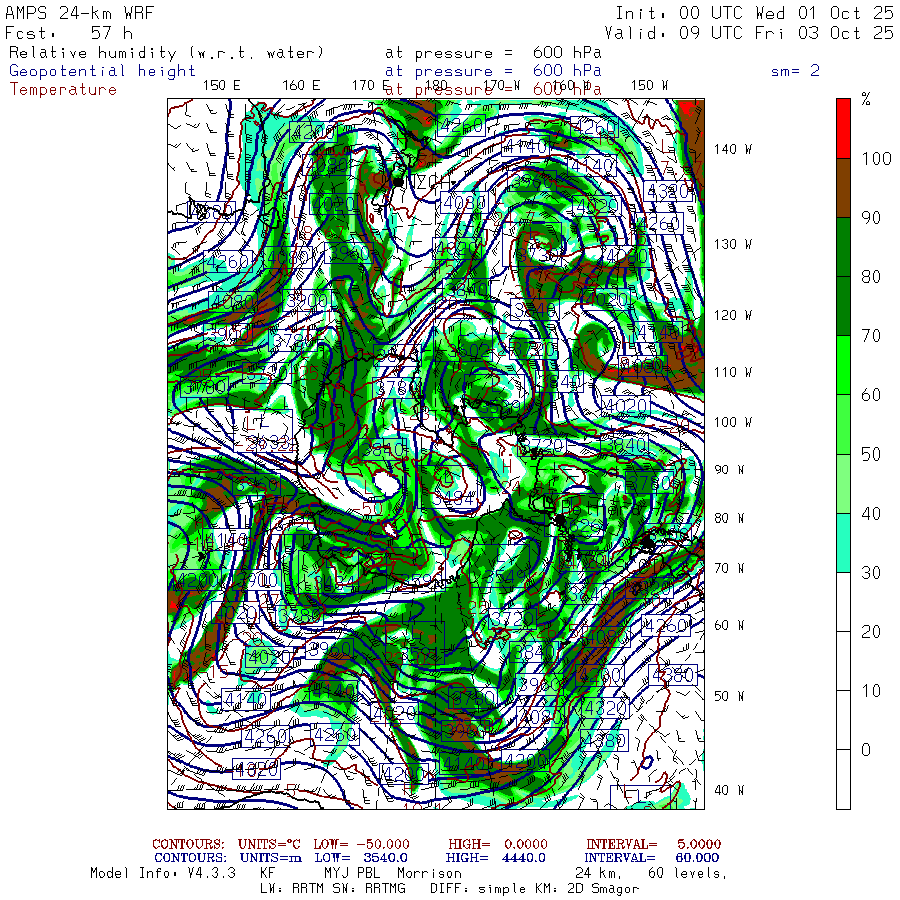Select the 'sm= 2' smoothing label
Viewport: 900px width, 900px height.
(x=795, y=71)
